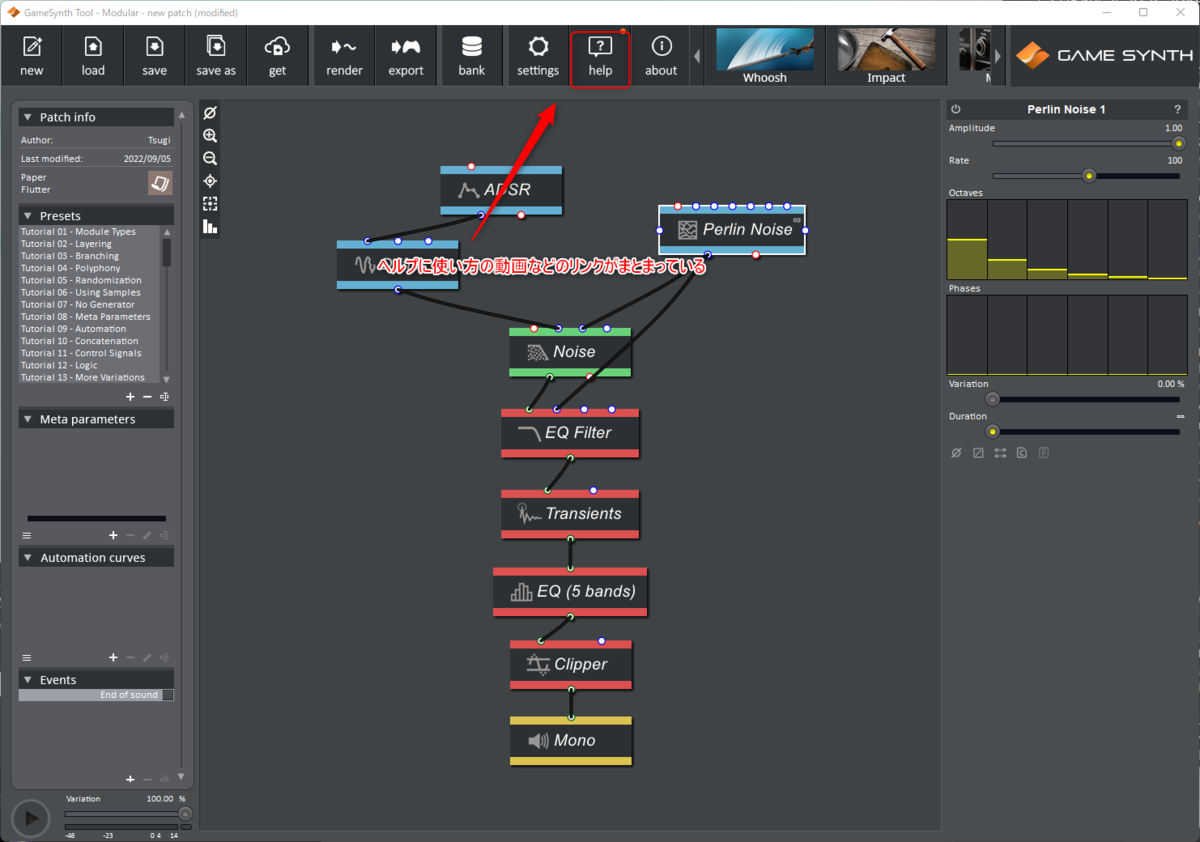This screenshot has height=842, width=1200.
Task: Add an event with plus icon
Action: [x=130, y=779]
